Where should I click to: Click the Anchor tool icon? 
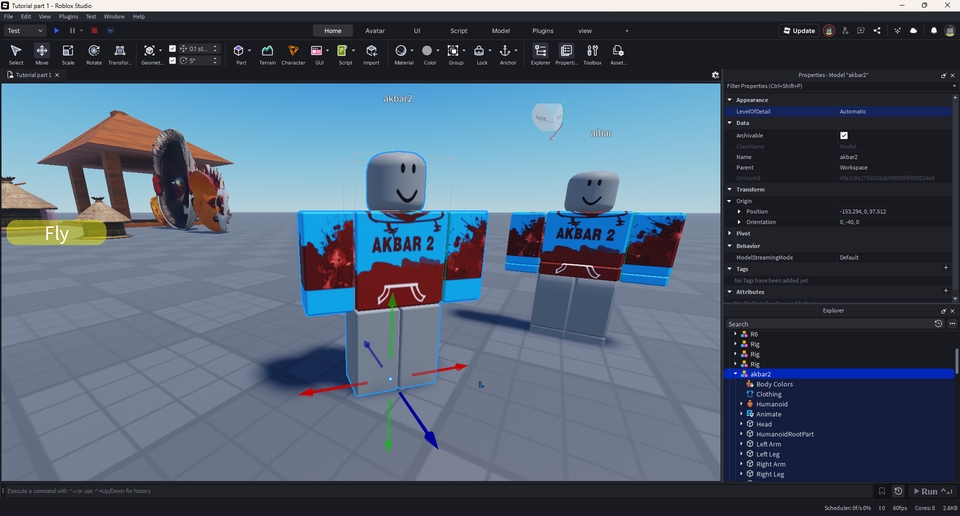coord(505,51)
